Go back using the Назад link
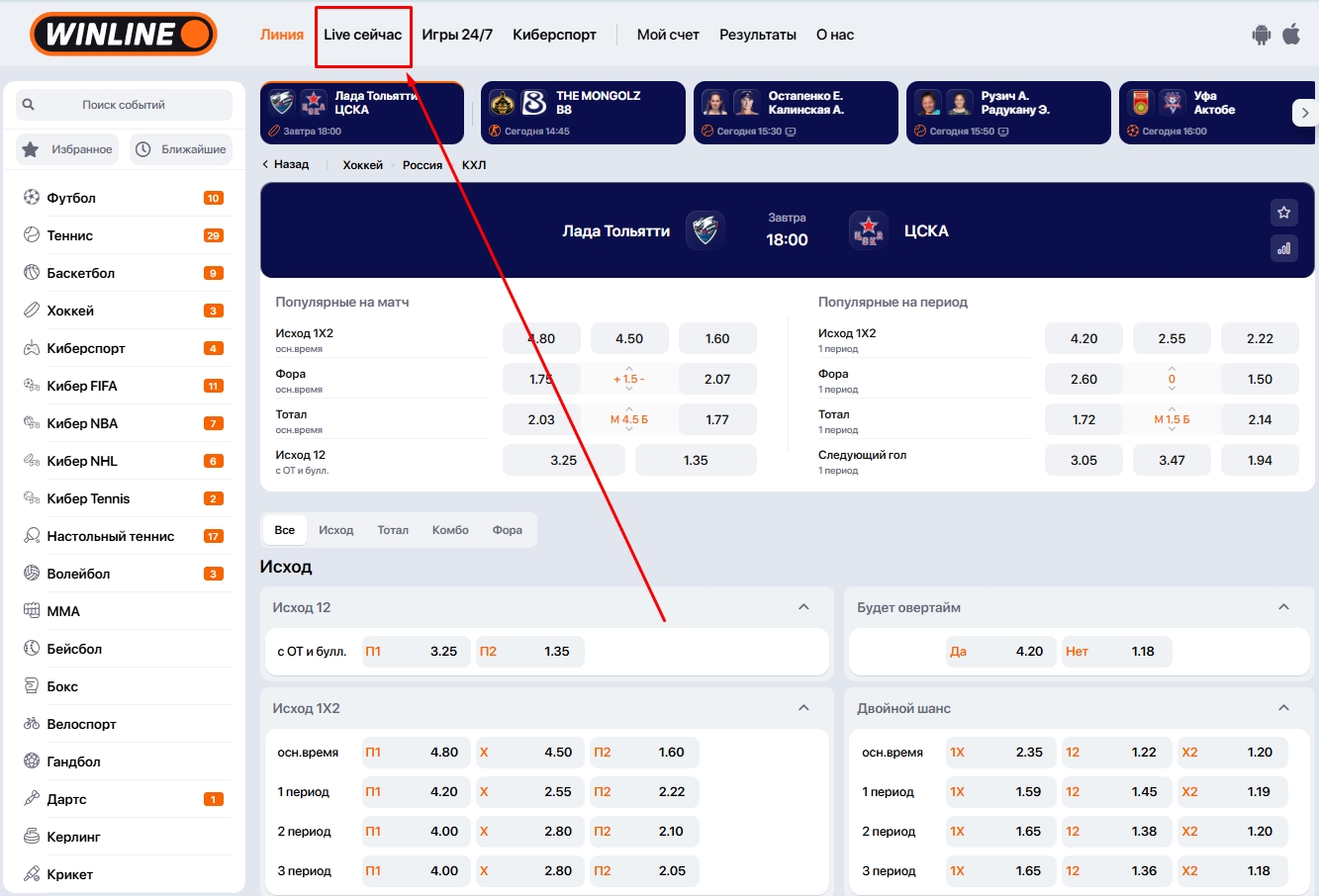The image size is (1319, 896). (x=285, y=164)
